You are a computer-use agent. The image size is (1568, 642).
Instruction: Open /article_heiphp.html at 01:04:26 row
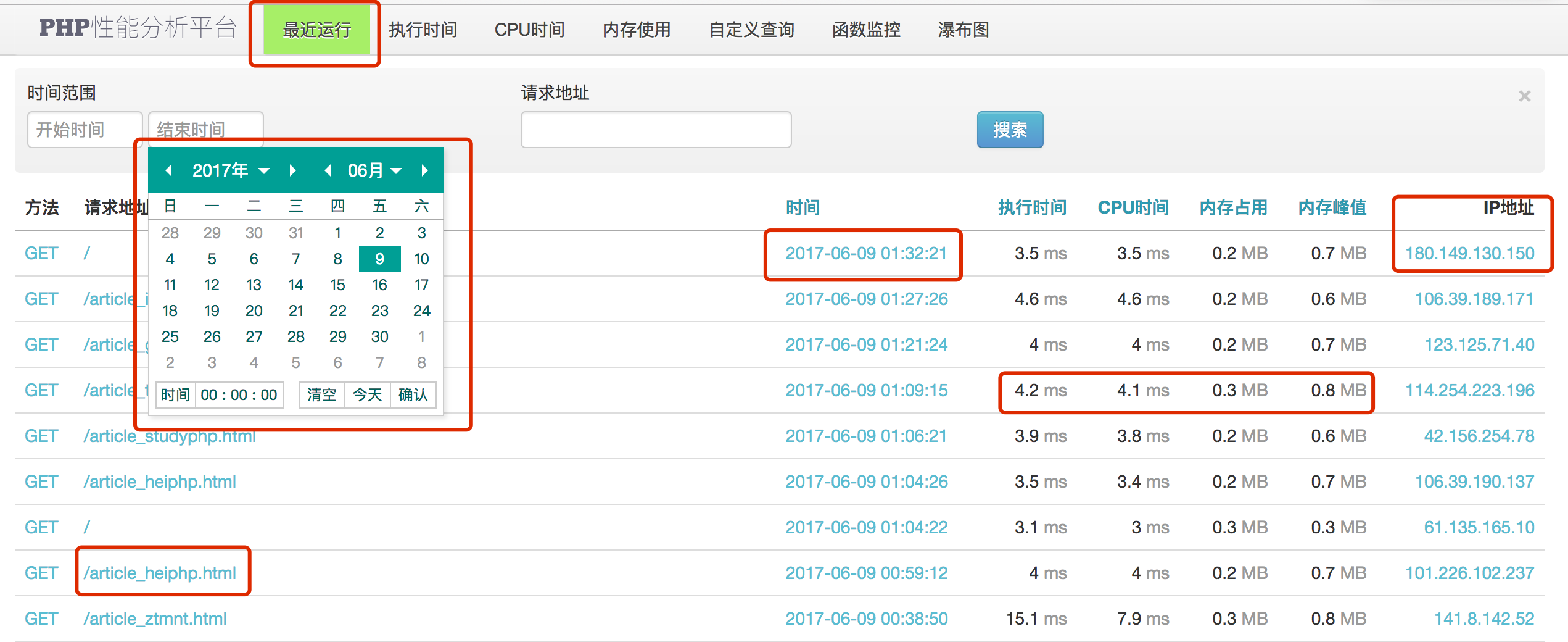coord(160,481)
